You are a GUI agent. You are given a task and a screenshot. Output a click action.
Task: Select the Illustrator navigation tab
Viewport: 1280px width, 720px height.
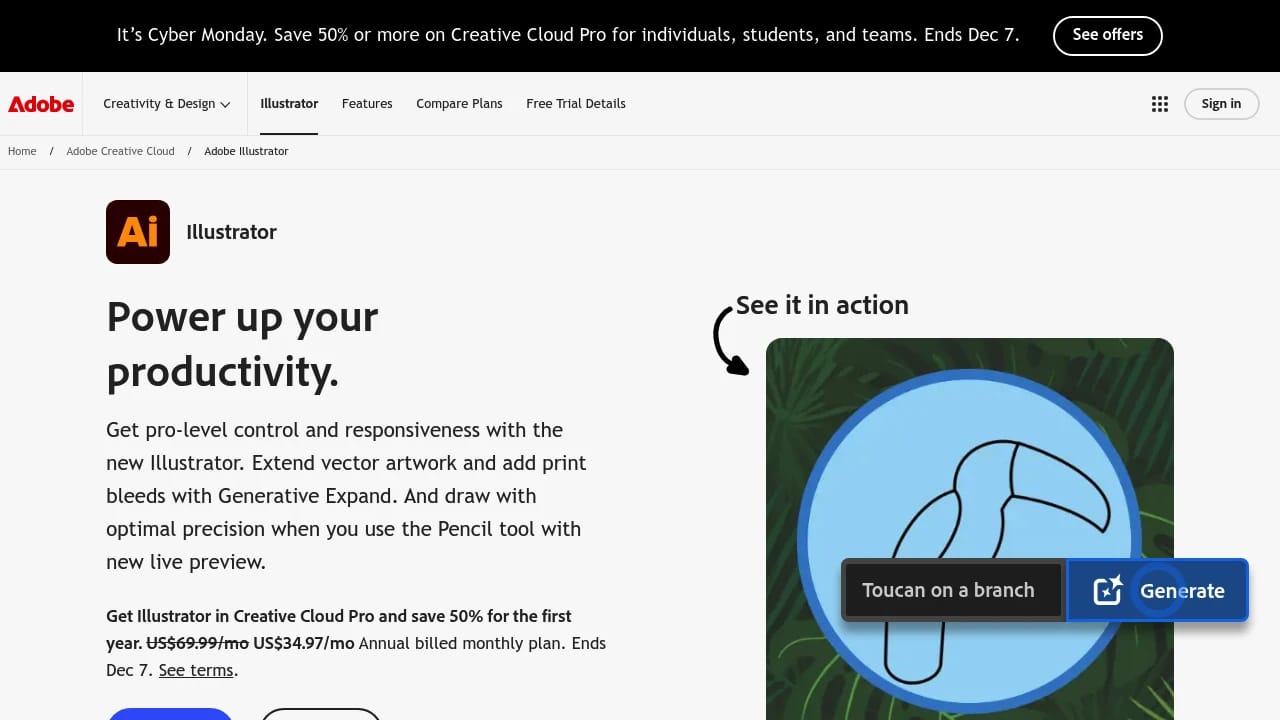click(x=289, y=103)
